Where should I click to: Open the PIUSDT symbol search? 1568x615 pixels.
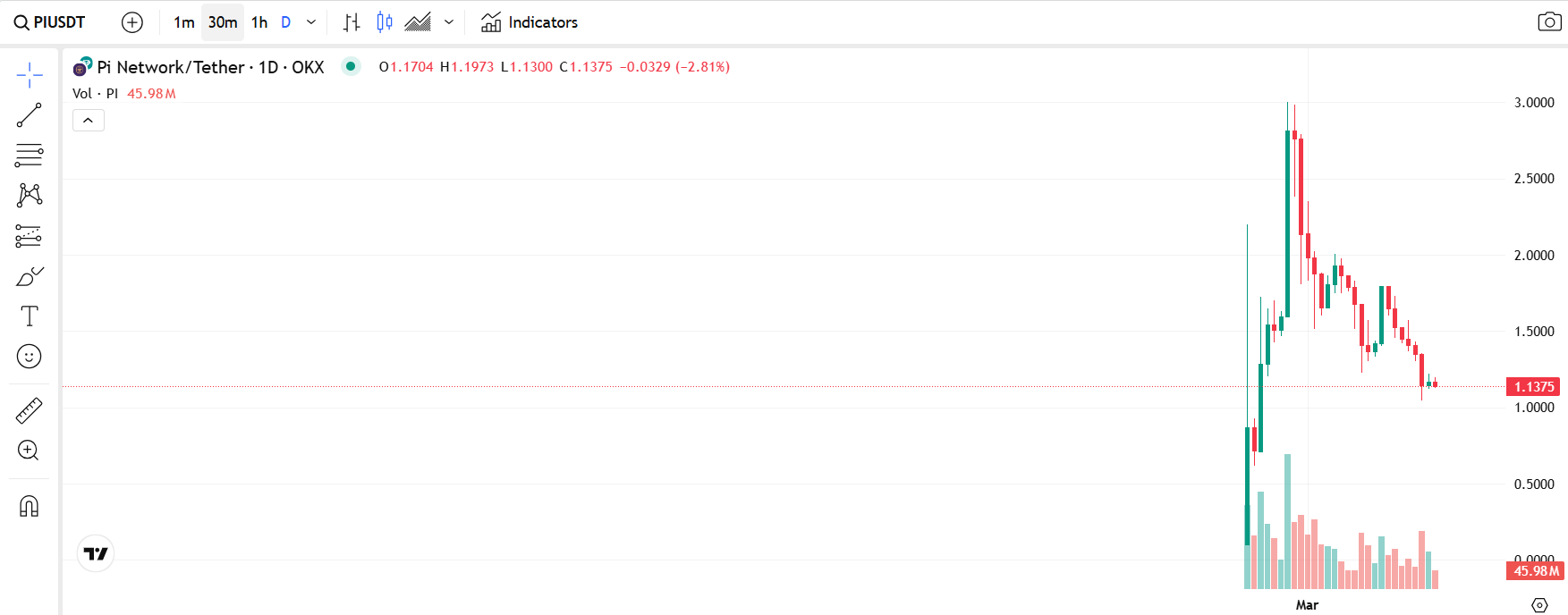(49, 22)
